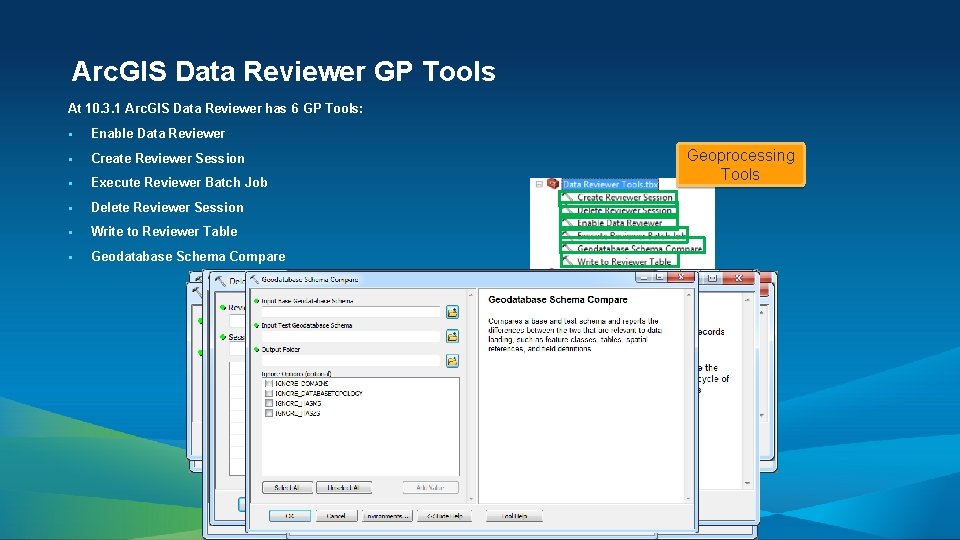The image size is (960, 540).
Task: Click the 'Write to Reviewer Table' bullet text
Action: click(164, 231)
